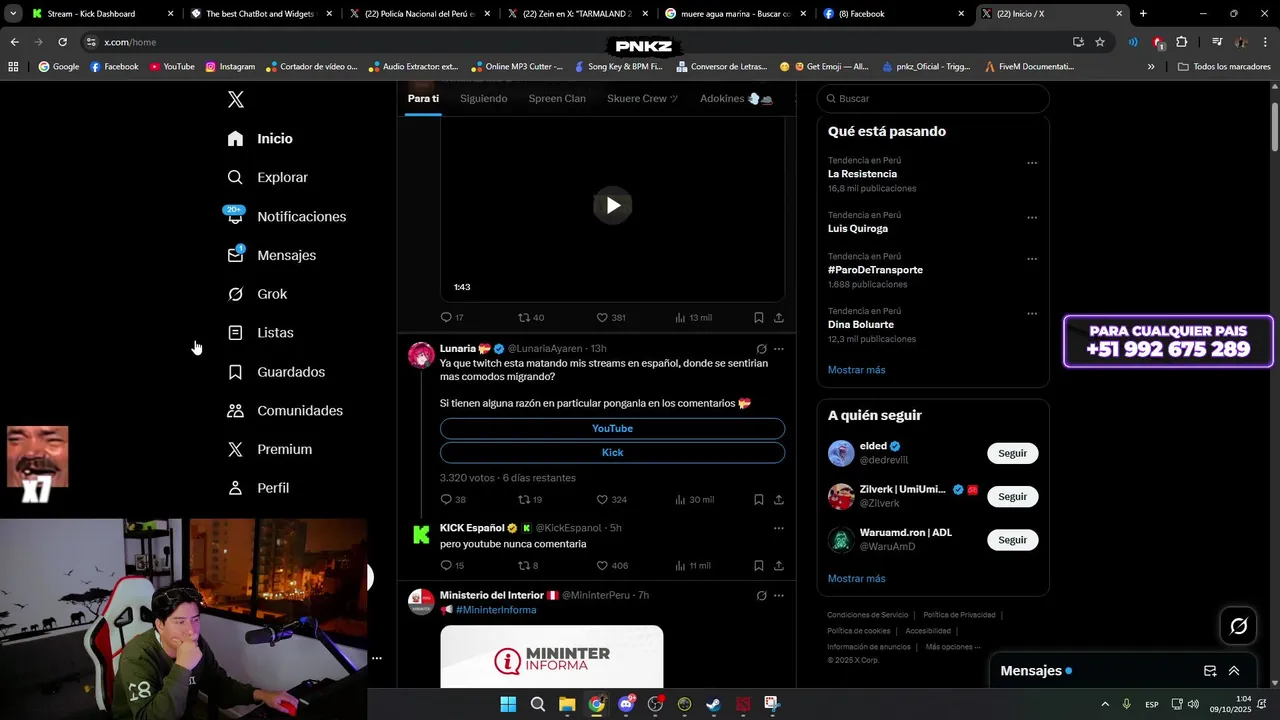Switch to Adokines tab

(736, 99)
